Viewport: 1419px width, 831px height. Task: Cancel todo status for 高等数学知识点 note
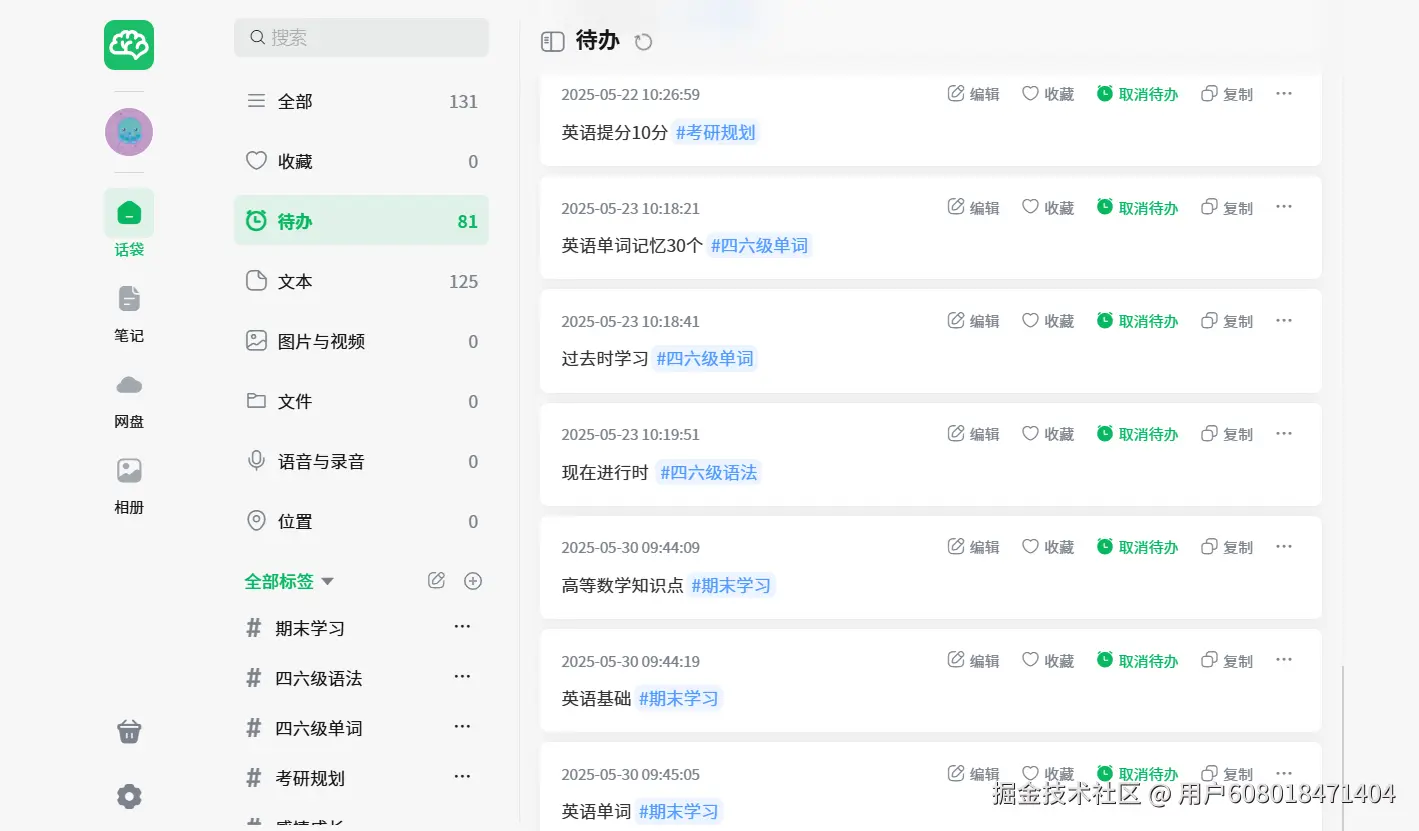tap(1137, 547)
